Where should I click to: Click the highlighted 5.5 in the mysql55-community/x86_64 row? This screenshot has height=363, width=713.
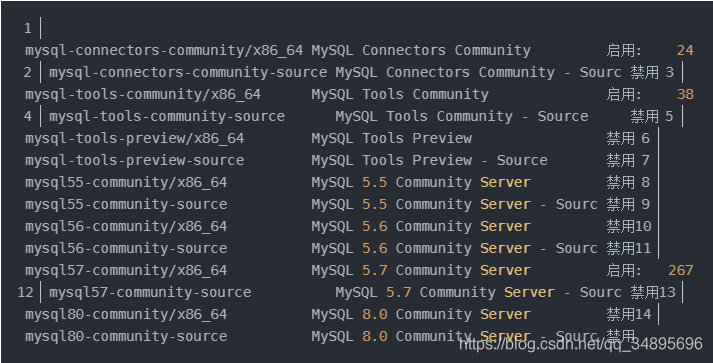(x=375, y=182)
